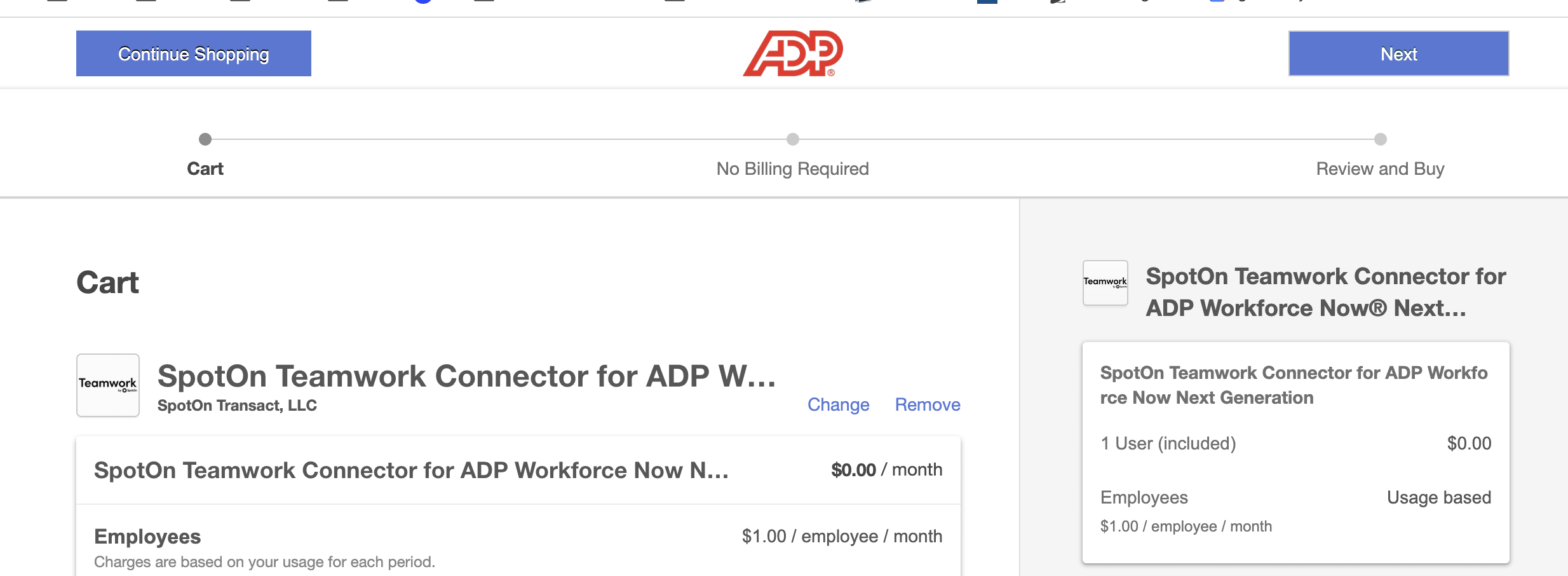The image size is (1568, 576).
Task: Click the SpotOn Transact, LLC vendor name
Action: [237, 406]
